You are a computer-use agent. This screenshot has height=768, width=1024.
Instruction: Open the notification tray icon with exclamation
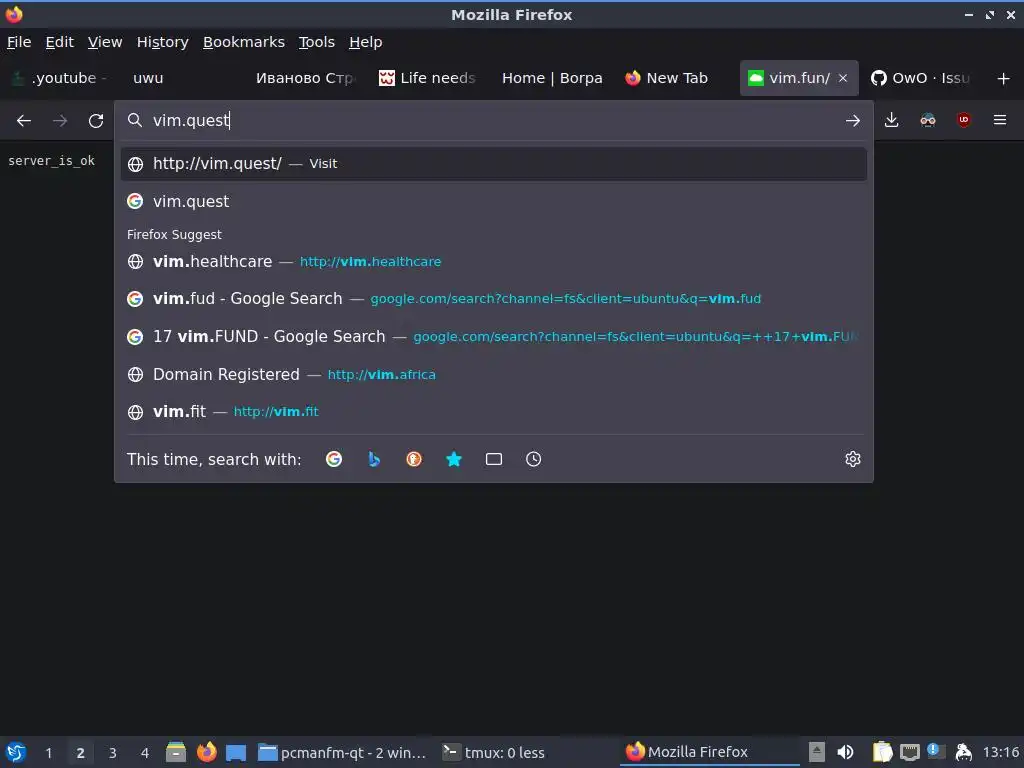click(936, 752)
